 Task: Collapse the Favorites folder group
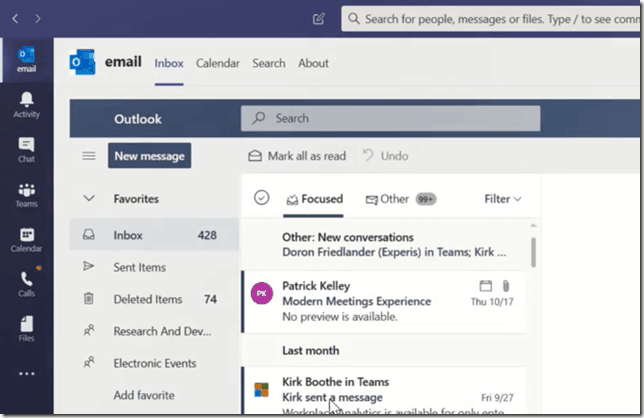click(89, 199)
